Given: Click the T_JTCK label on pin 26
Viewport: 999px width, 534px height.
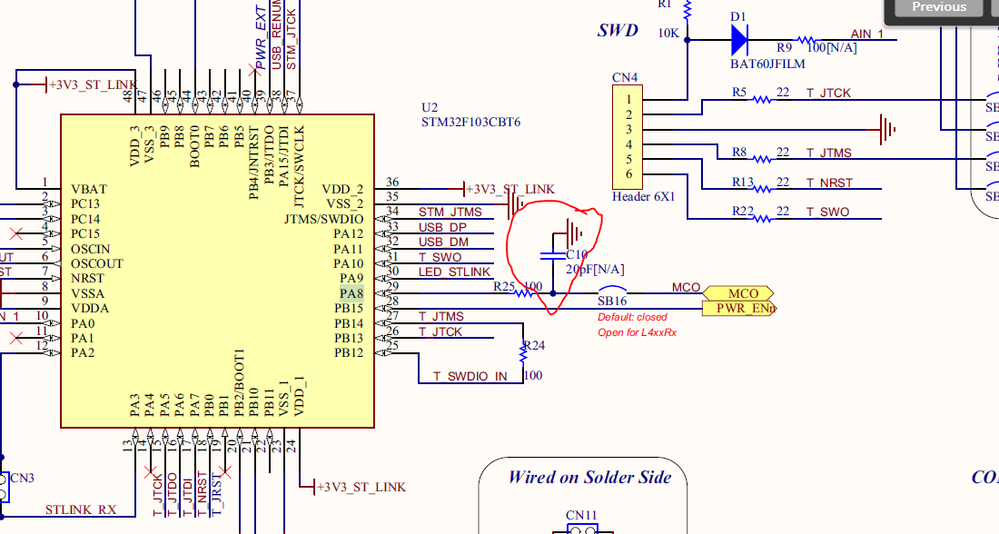Looking at the screenshot, I should (x=440, y=332).
